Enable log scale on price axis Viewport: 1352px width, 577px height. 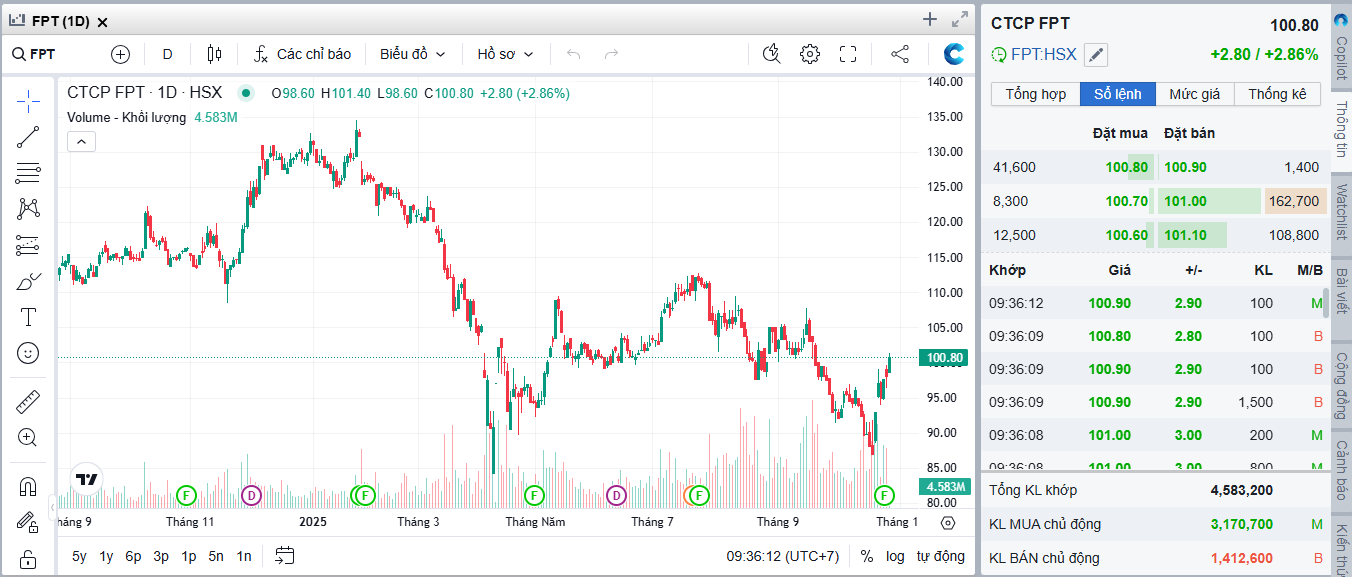tap(895, 556)
